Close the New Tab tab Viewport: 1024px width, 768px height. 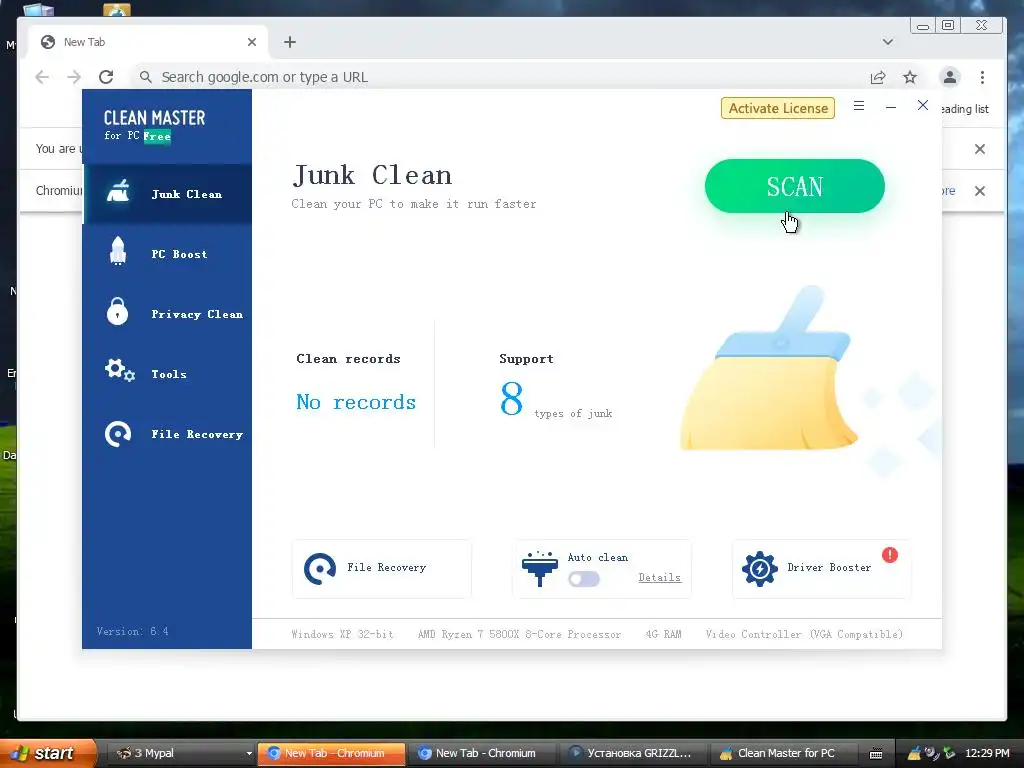(251, 42)
